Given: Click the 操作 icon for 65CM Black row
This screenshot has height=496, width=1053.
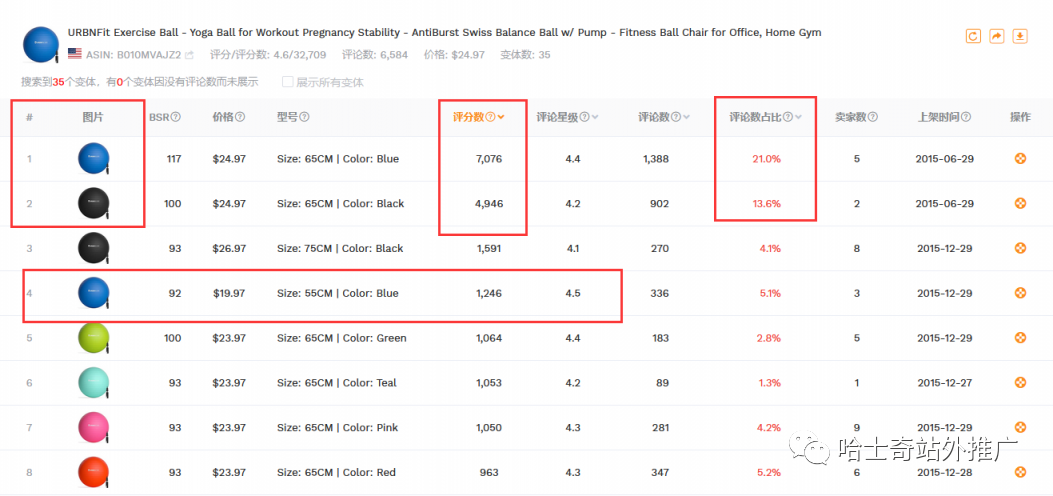Looking at the screenshot, I should [x=1020, y=203].
